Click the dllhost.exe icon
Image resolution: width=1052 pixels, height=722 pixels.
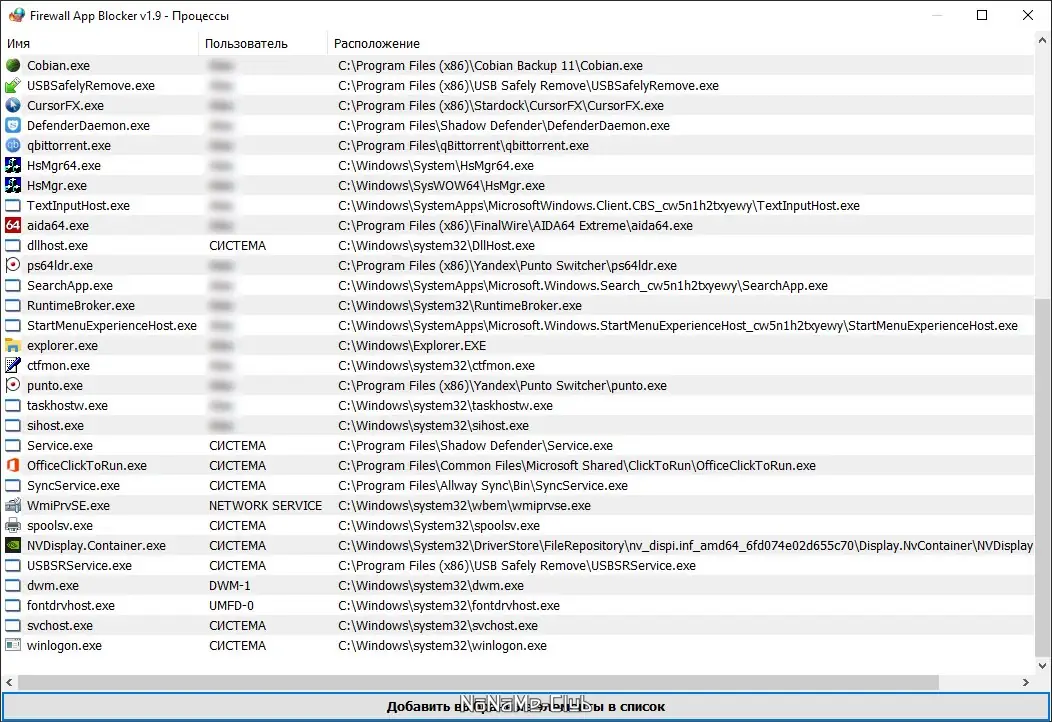[x=13, y=246]
